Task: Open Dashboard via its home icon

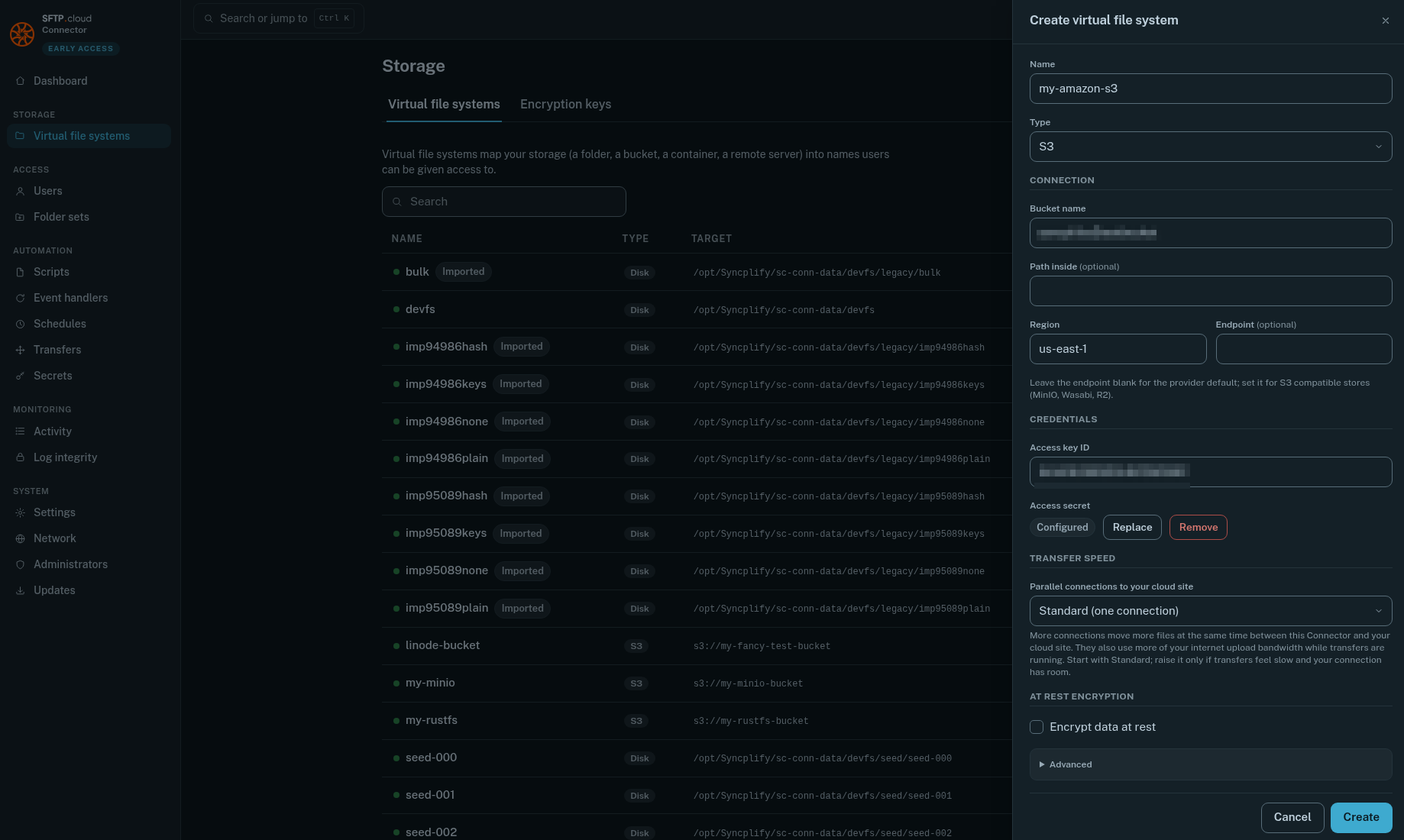Action: (x=20, y=81)
